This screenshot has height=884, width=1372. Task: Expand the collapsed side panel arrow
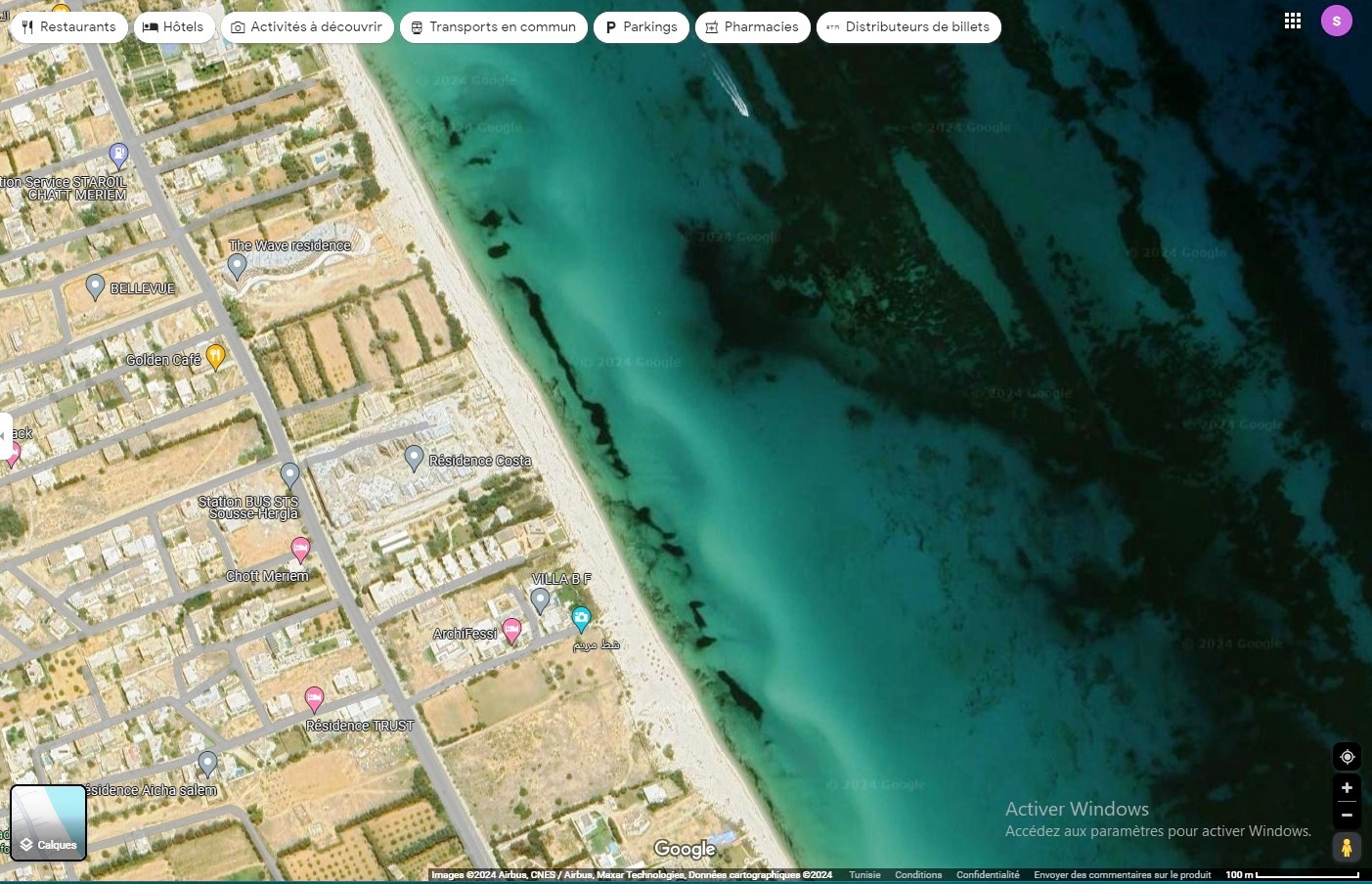[5, 435]
